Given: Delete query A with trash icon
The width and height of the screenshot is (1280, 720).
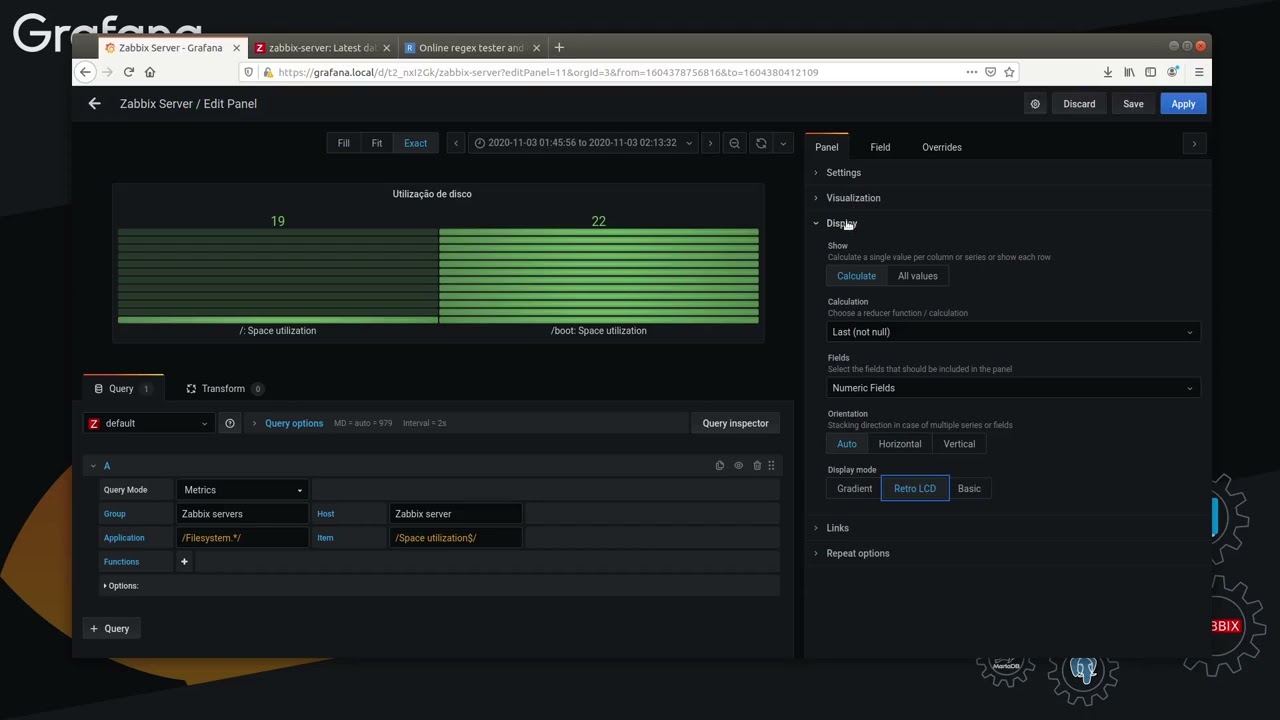Looking at the screenshot, I should pyautogui.click(x=757, y=466).
